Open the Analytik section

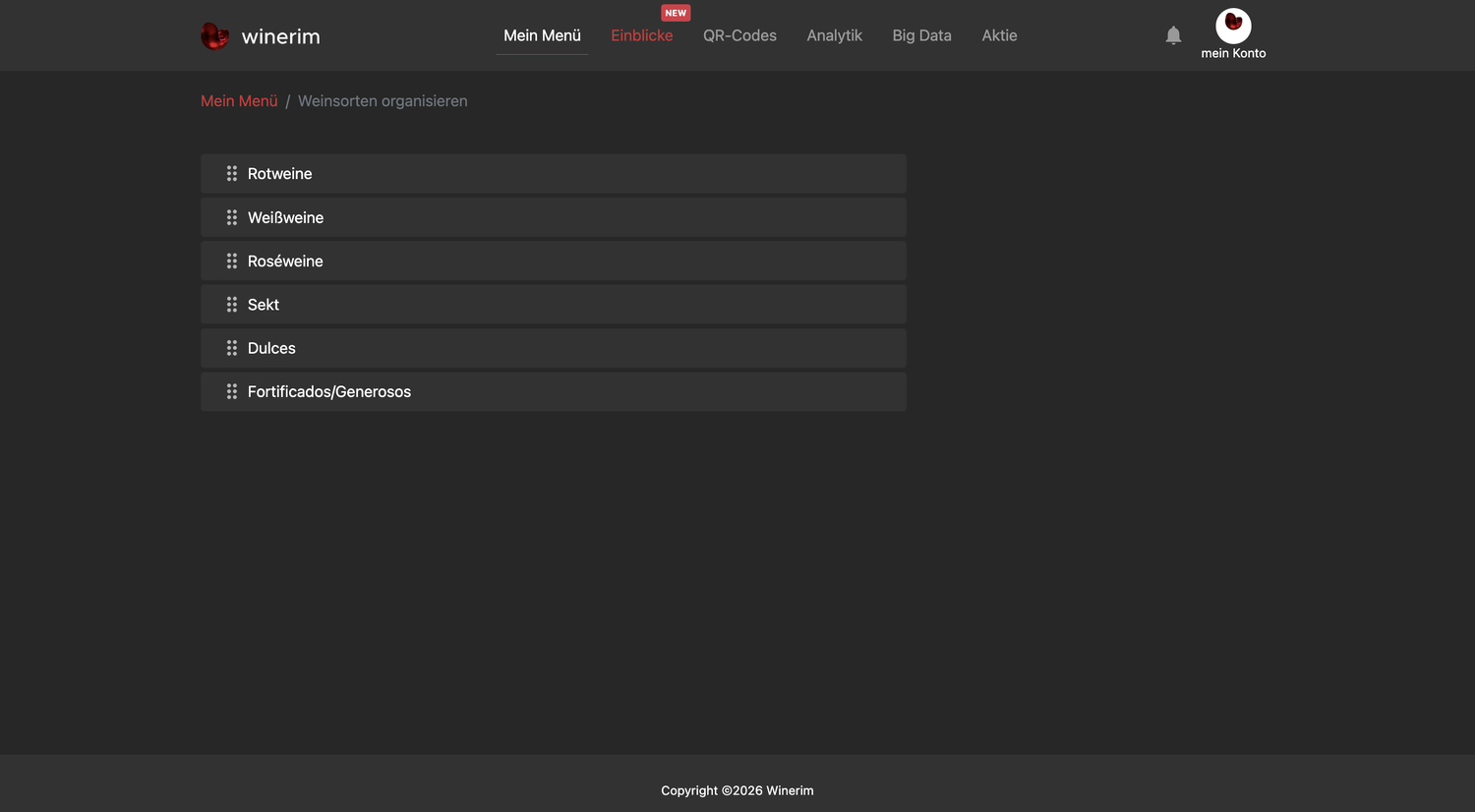click(x=834, y=35)
